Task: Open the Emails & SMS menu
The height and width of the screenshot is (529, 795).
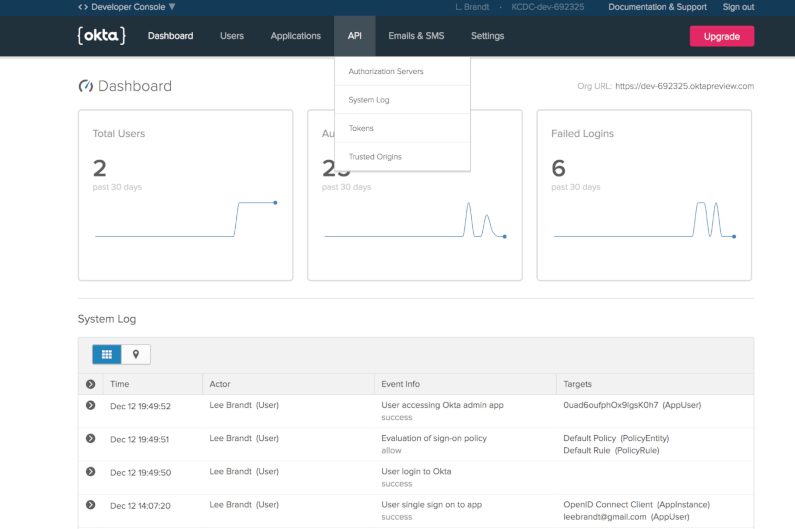Action: click(x=416, y=36)
